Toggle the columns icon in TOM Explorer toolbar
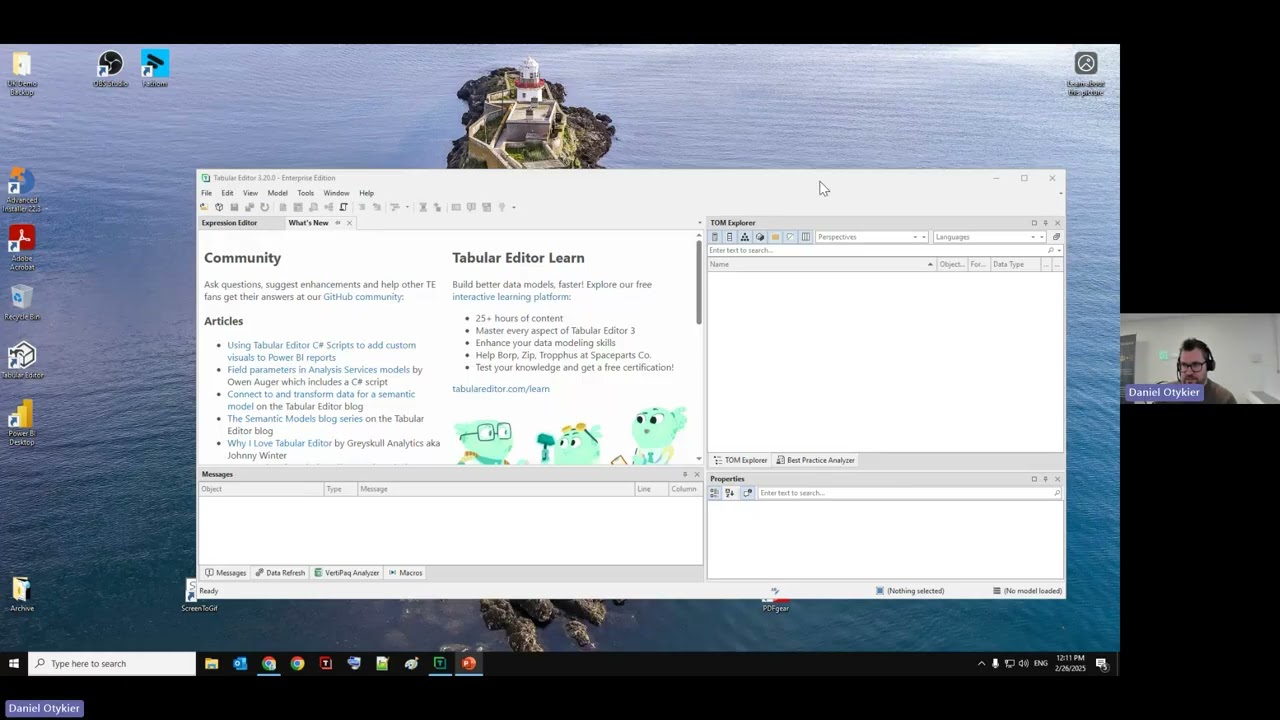Image resolution: width=1280 pixels, height=720 pixels. pos(806,237)
